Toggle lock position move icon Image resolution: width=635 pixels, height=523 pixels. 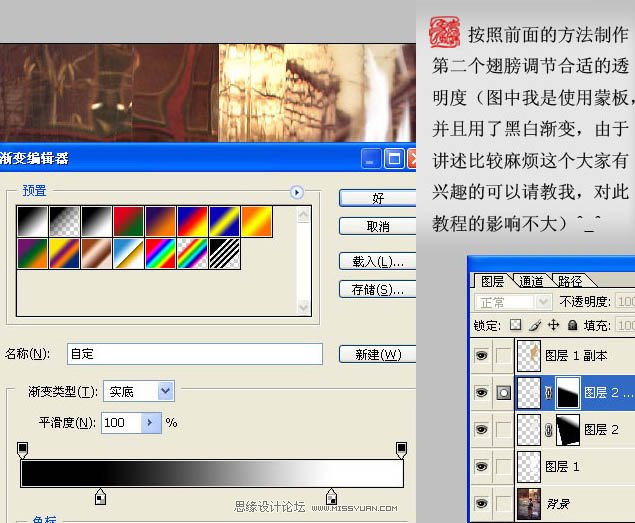[553, 325]
